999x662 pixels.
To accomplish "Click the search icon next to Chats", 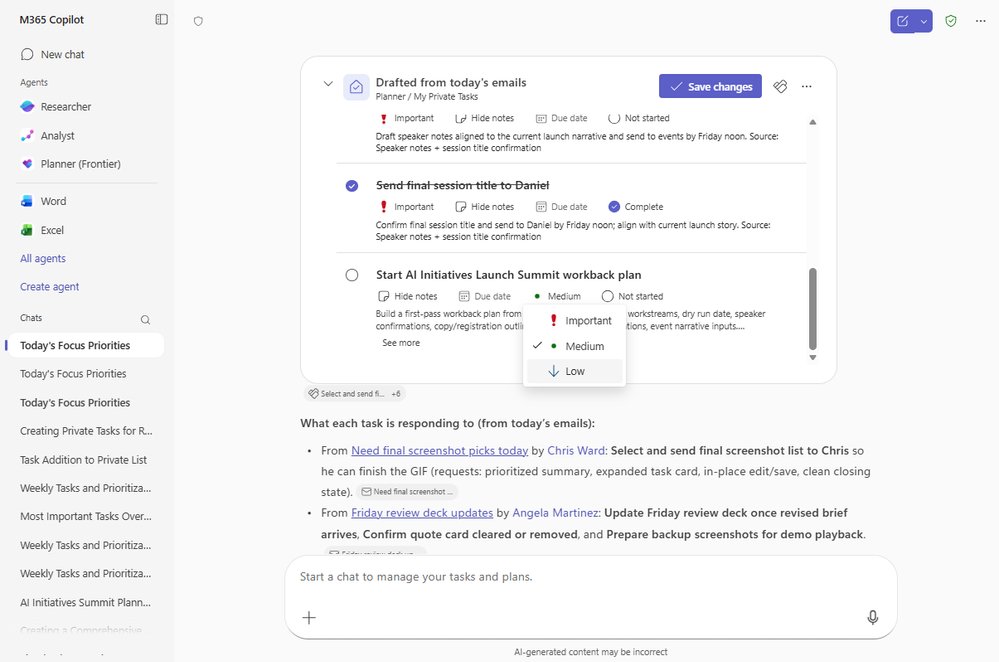I will coord(145,319).
